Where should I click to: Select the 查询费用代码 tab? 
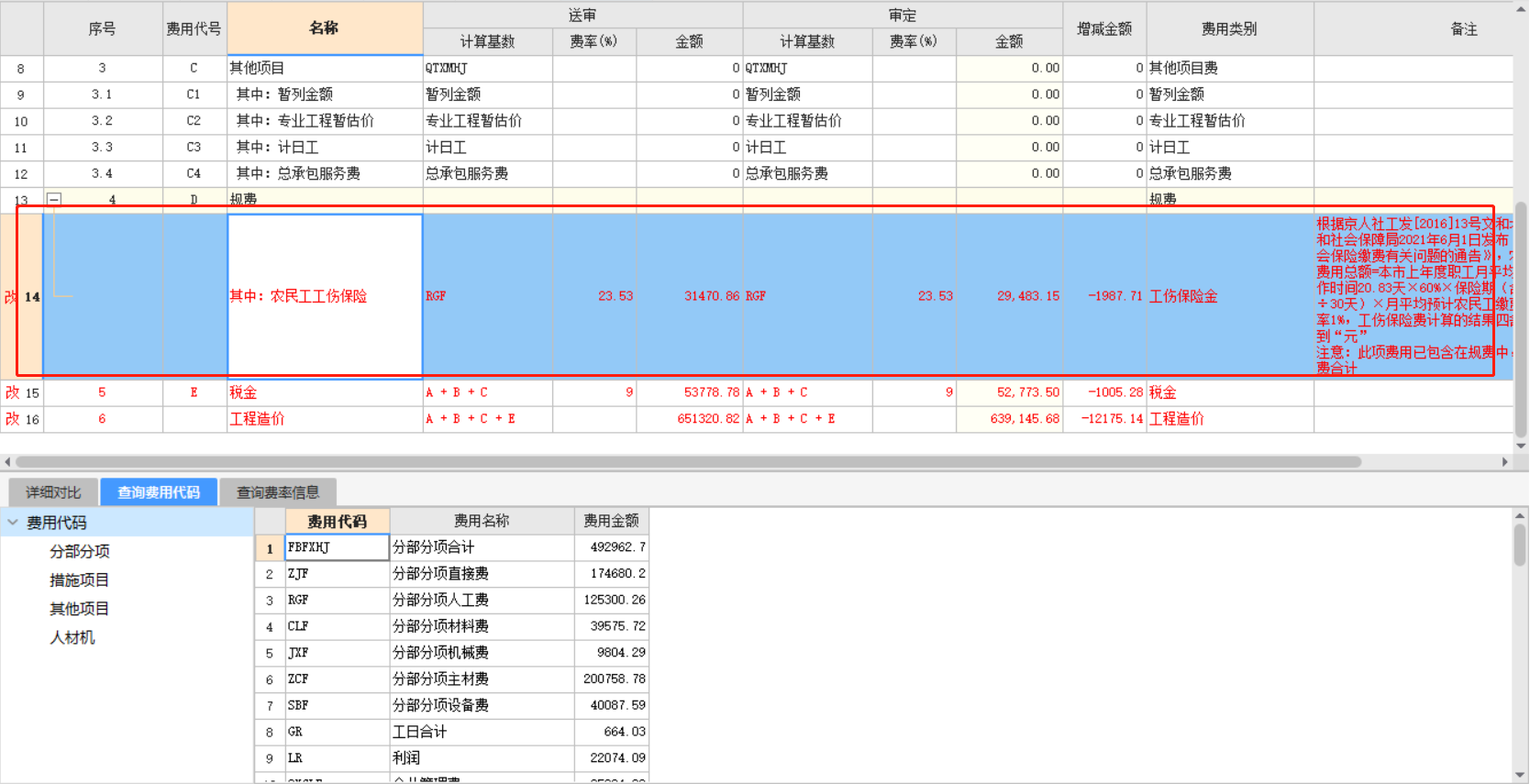point(159,492)
